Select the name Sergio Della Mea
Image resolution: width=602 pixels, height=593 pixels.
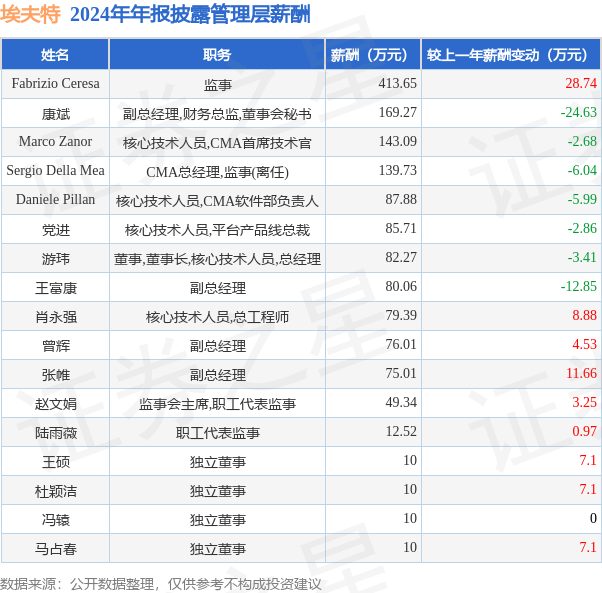(x=55, y=170)
